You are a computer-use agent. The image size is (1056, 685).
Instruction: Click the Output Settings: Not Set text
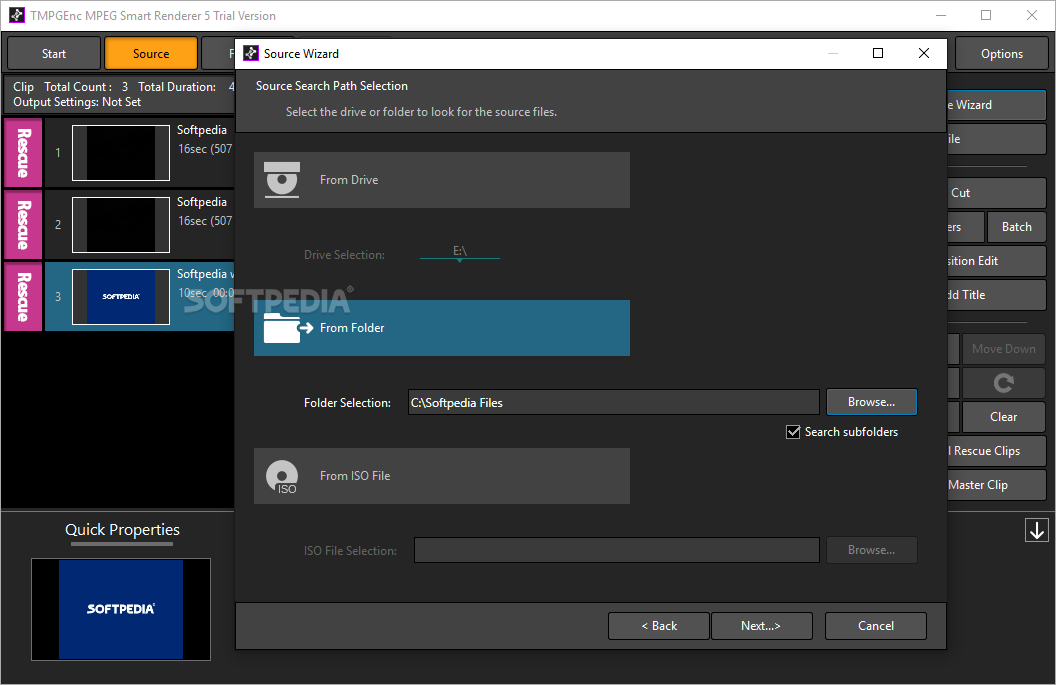(x=77, y=102)
